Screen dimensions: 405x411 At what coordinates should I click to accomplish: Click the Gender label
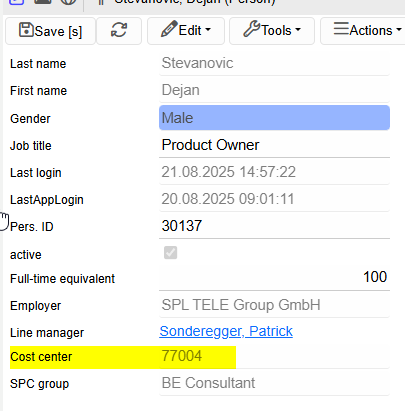[30, 119]
